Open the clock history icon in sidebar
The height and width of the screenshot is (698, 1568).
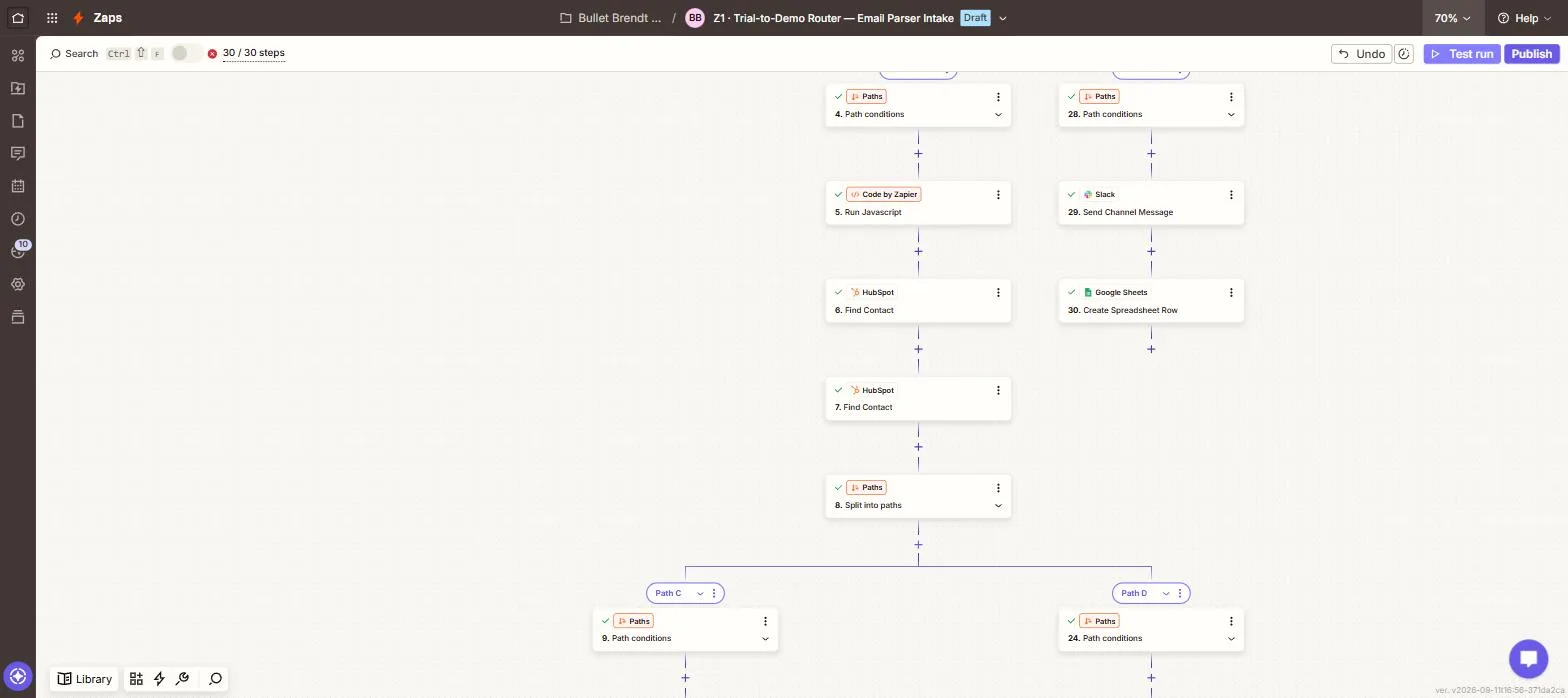(x=18, y=219)
